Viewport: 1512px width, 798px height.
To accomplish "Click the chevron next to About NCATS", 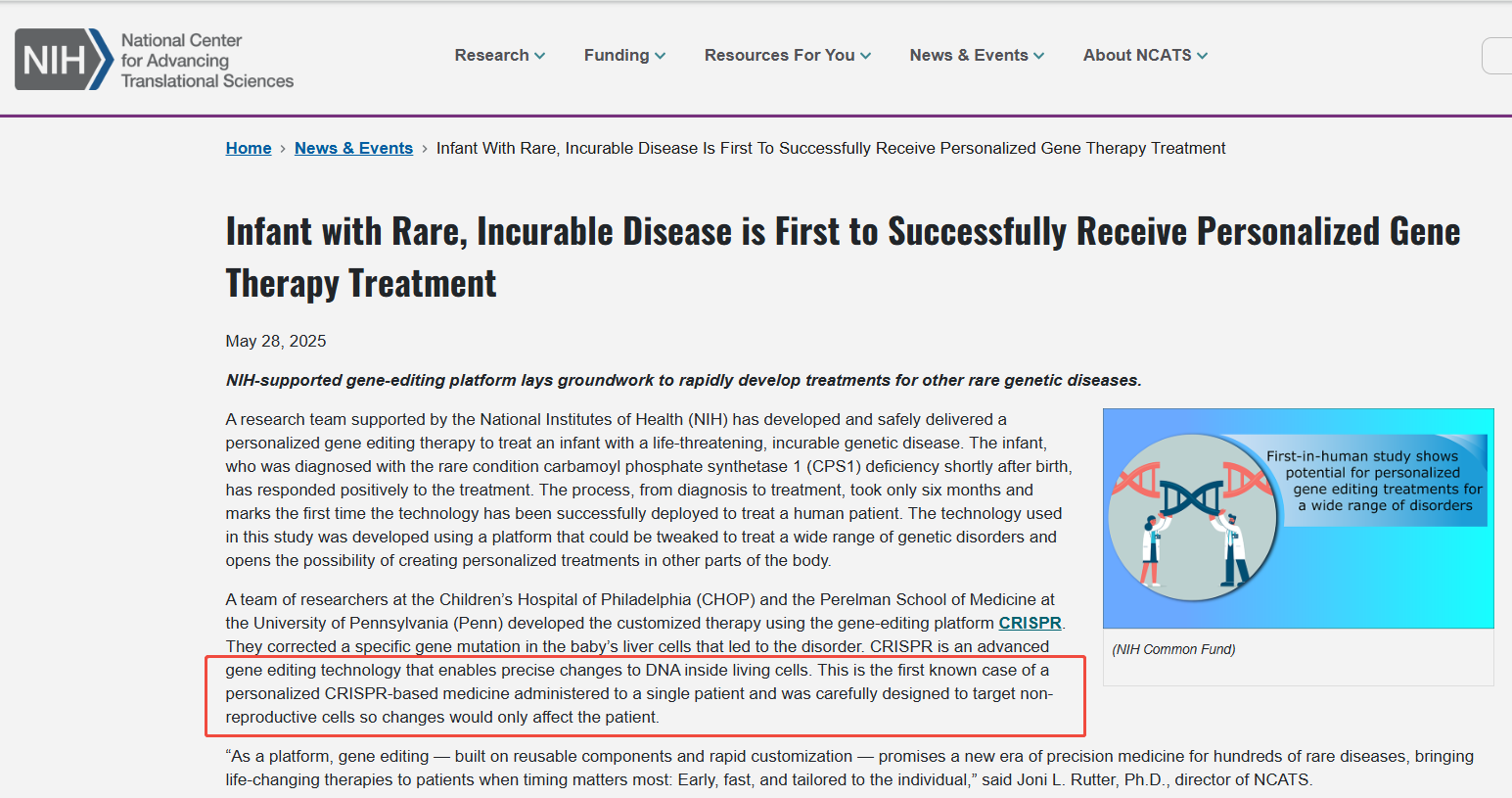I will point(1202,56).
